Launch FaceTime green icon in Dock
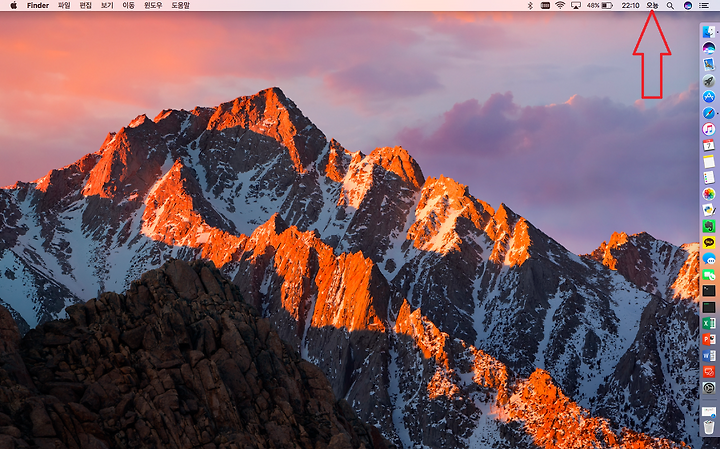 coord(709,275)
